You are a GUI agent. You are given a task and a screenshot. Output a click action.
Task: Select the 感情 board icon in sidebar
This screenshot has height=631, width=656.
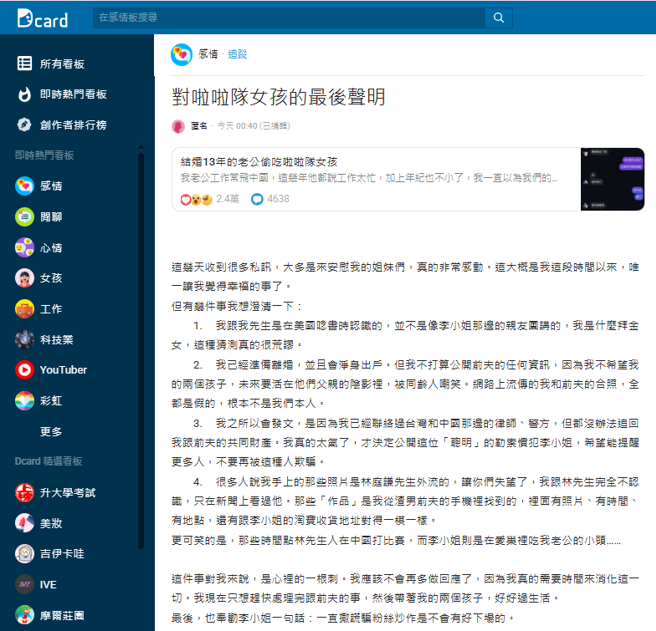24,186
